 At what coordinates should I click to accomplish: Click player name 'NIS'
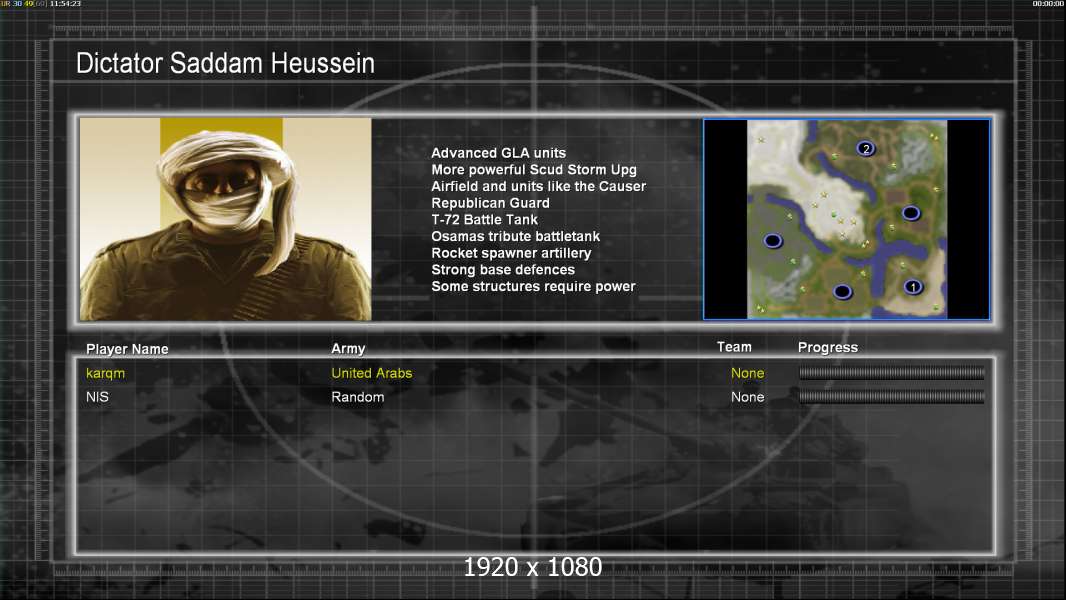97,397
